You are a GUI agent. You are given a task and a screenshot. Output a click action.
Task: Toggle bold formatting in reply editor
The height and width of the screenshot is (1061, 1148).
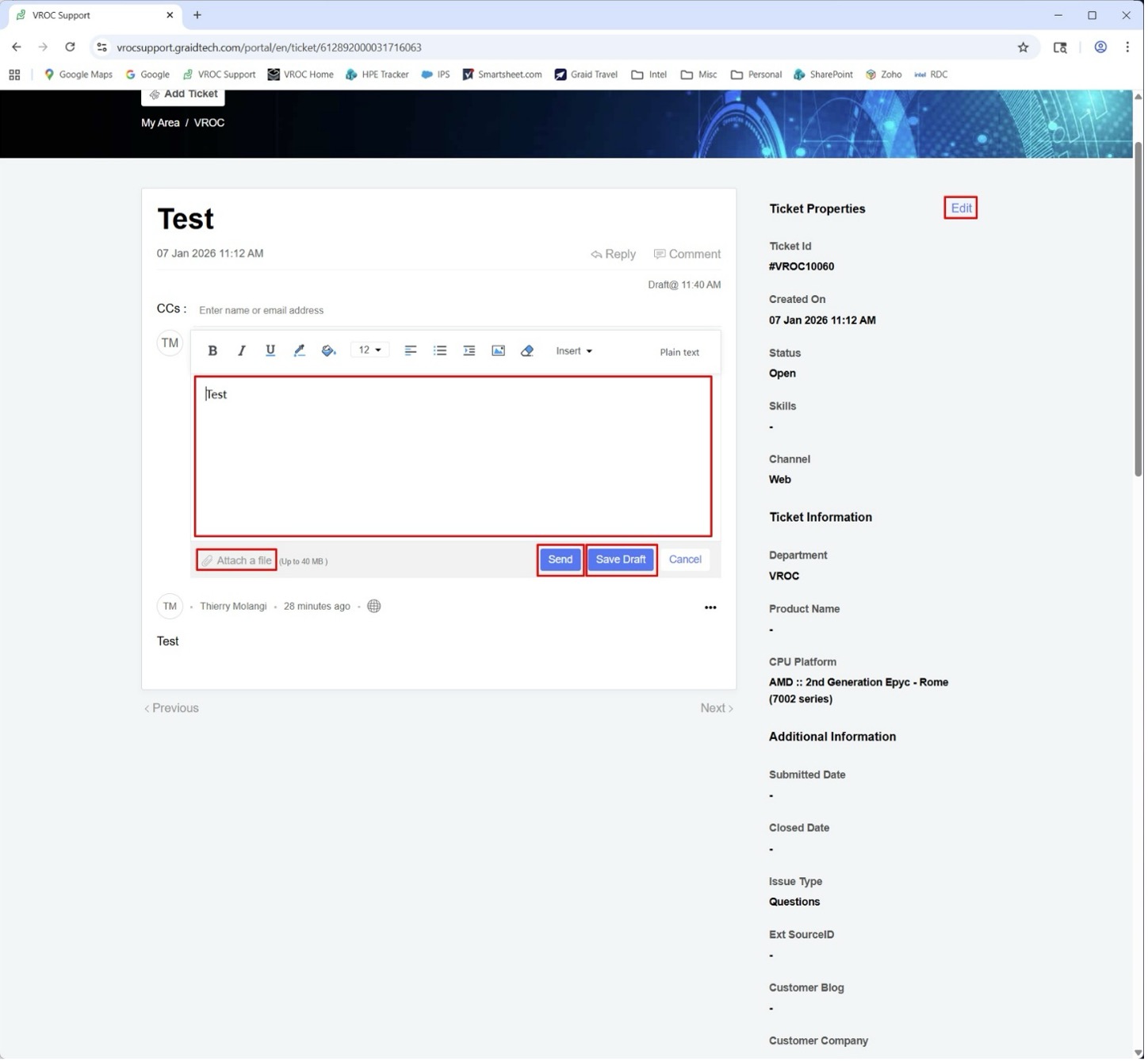[212, 351]
